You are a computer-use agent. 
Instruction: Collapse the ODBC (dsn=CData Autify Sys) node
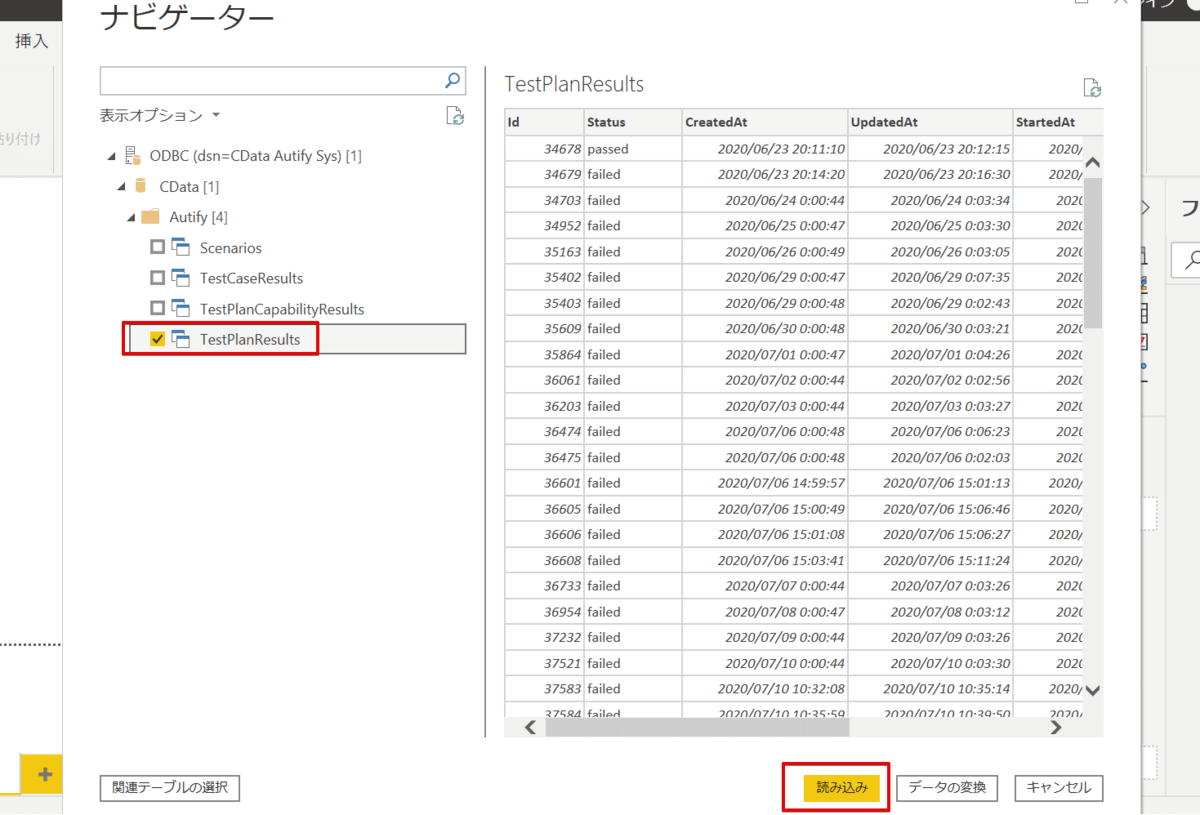coord(110,157)
